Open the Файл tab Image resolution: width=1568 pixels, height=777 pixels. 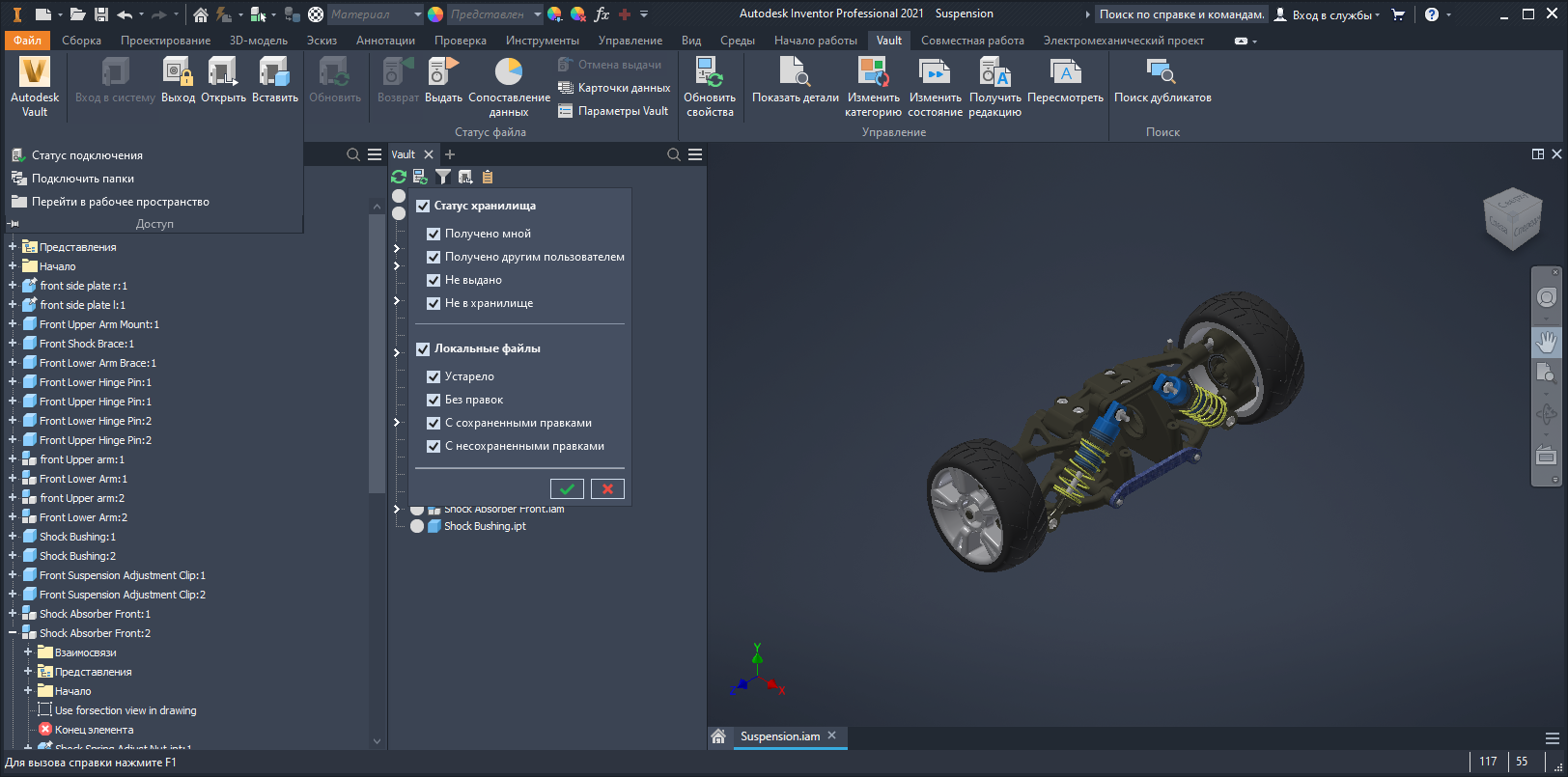click(27, 41)
